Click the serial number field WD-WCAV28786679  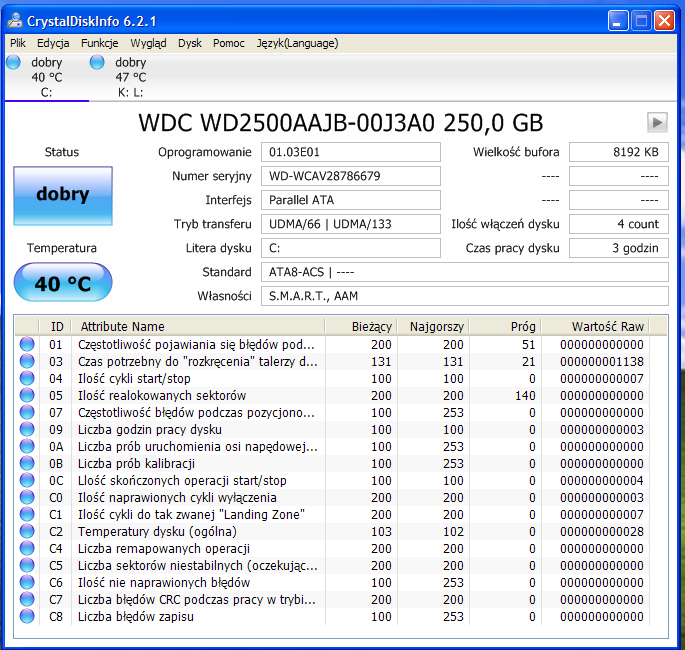pos(351,176)
